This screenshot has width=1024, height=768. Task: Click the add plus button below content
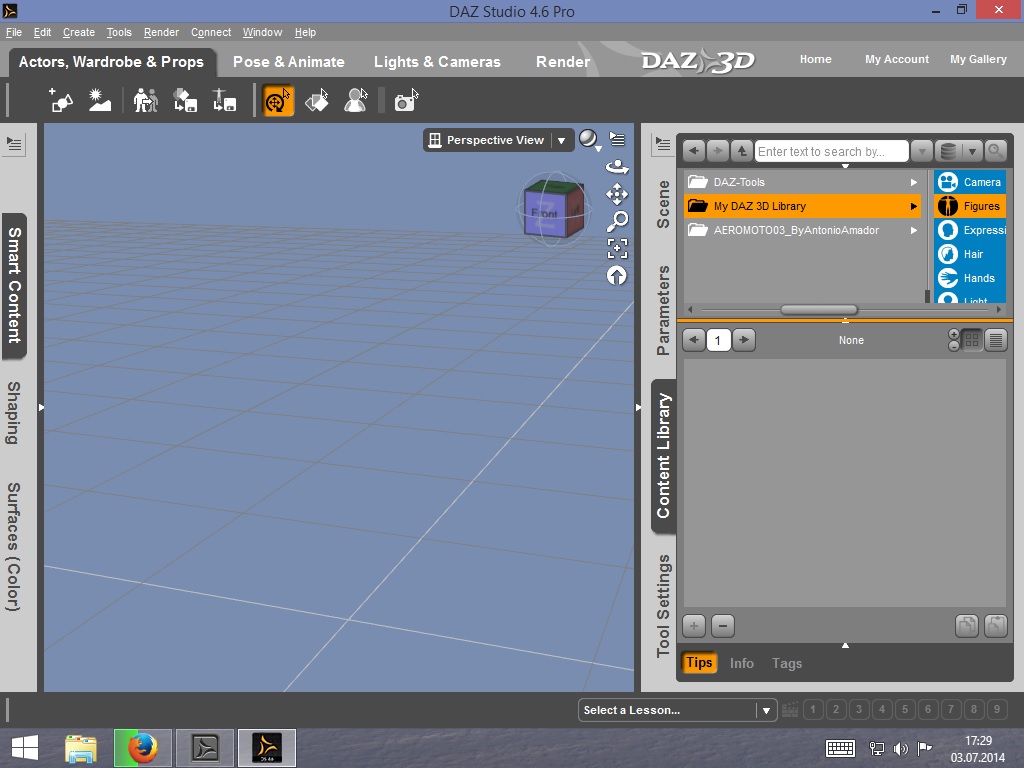pos(694,626)
